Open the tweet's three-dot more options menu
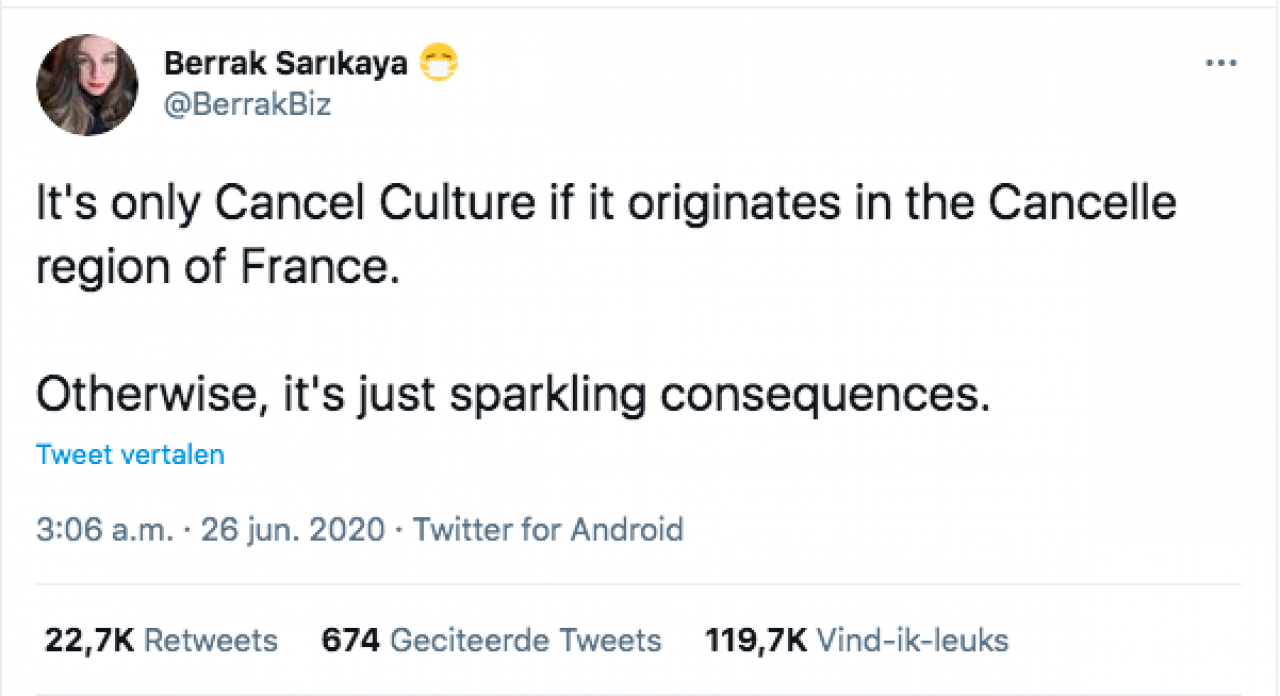Screen dimensions: 1280x696 pos(1221,63)
